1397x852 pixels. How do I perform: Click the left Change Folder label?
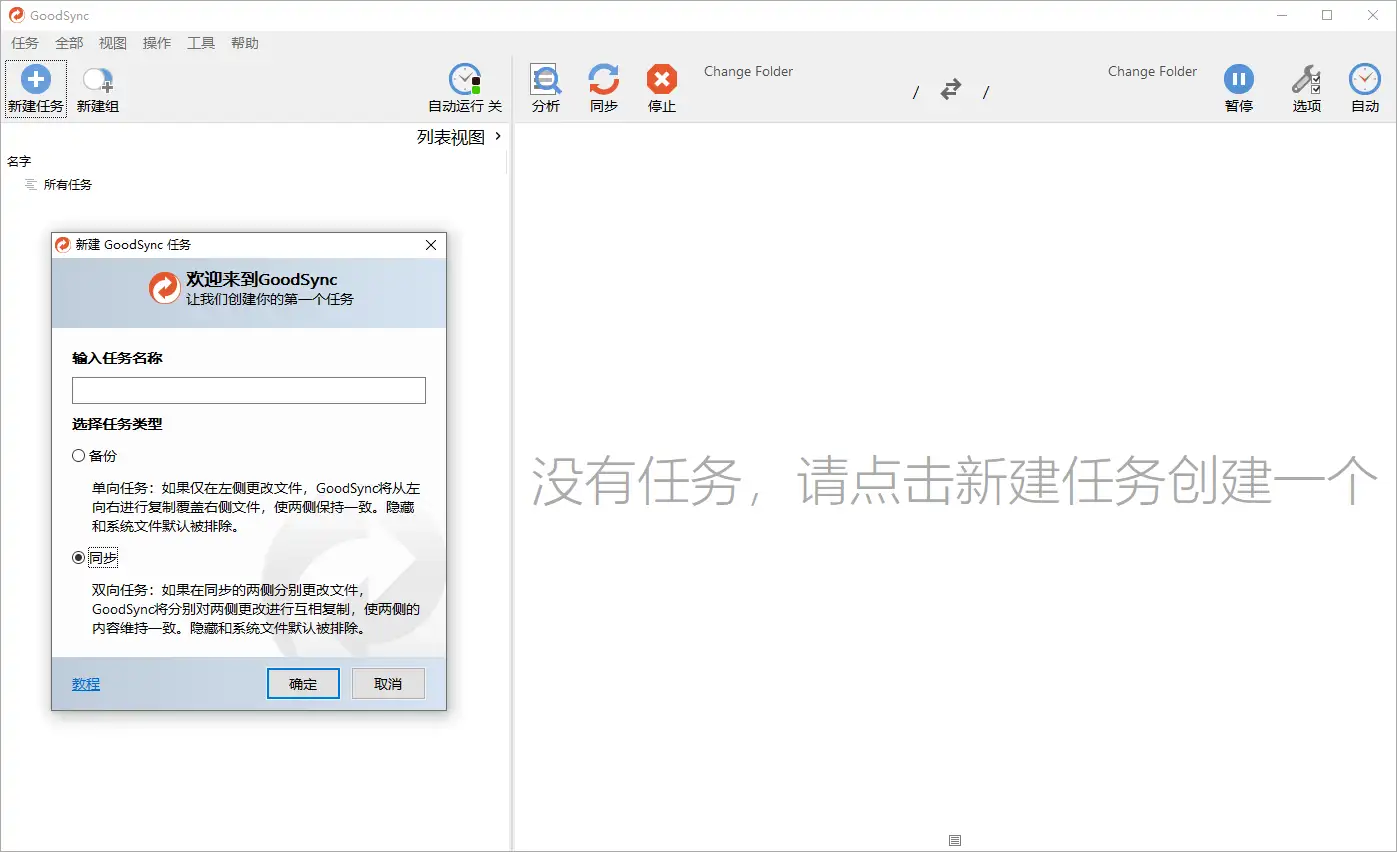[x=748, y=71]
